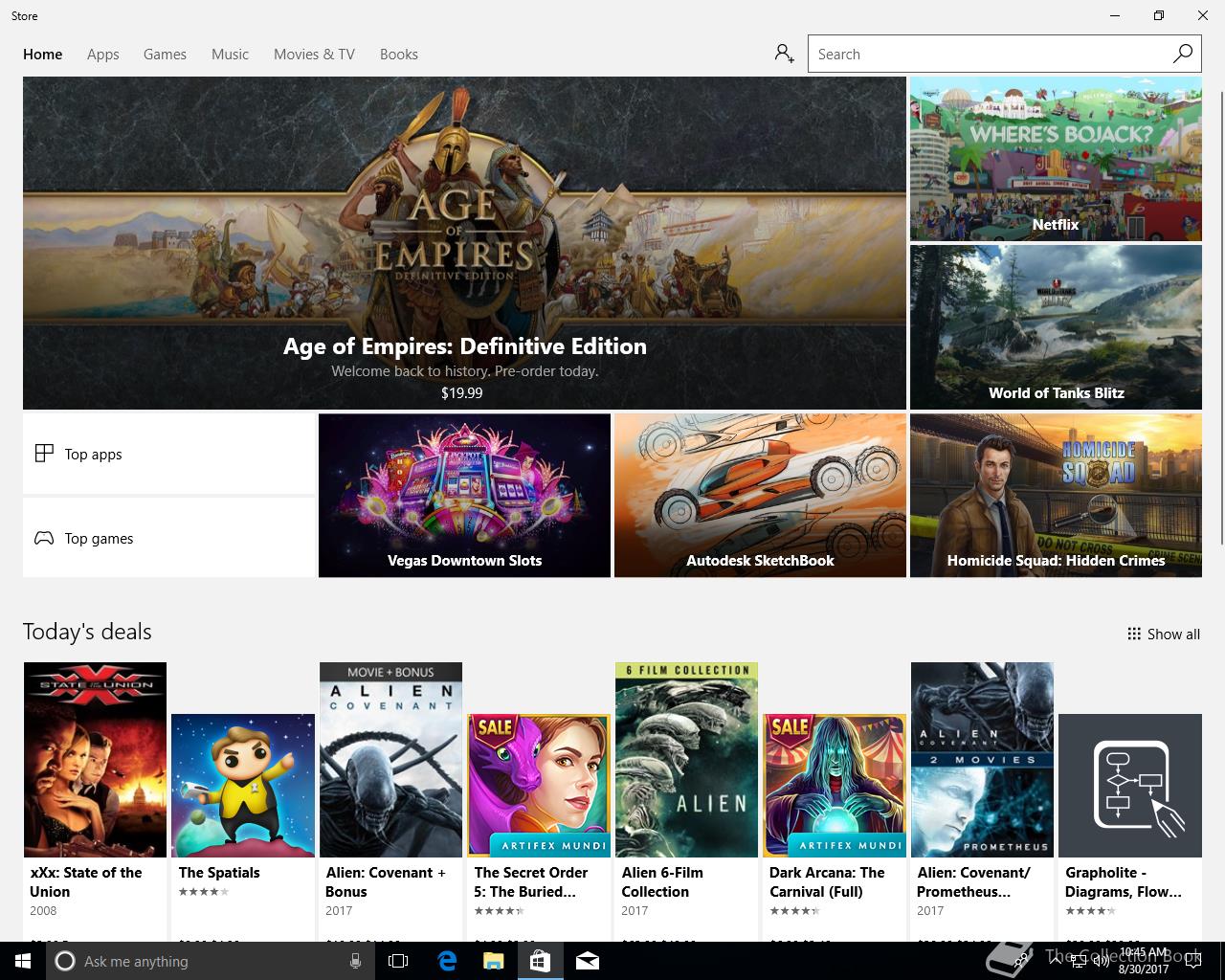Open the World of Tanks Blitz tile

pos(1056,327)
